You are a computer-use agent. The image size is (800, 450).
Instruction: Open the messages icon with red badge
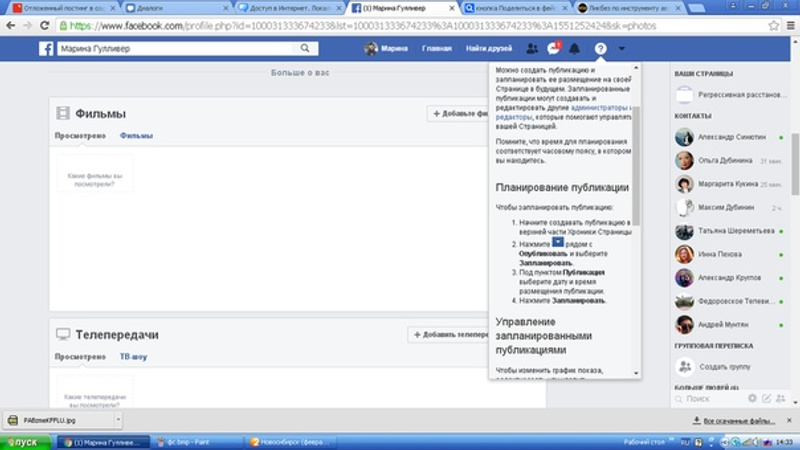click(x=554, y=48)
